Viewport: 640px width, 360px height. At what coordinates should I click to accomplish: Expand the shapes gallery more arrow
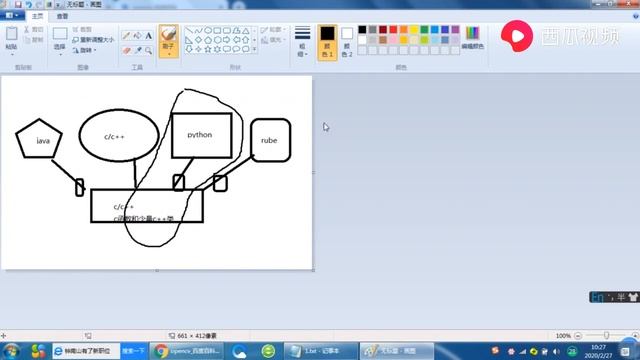point(254,49)
